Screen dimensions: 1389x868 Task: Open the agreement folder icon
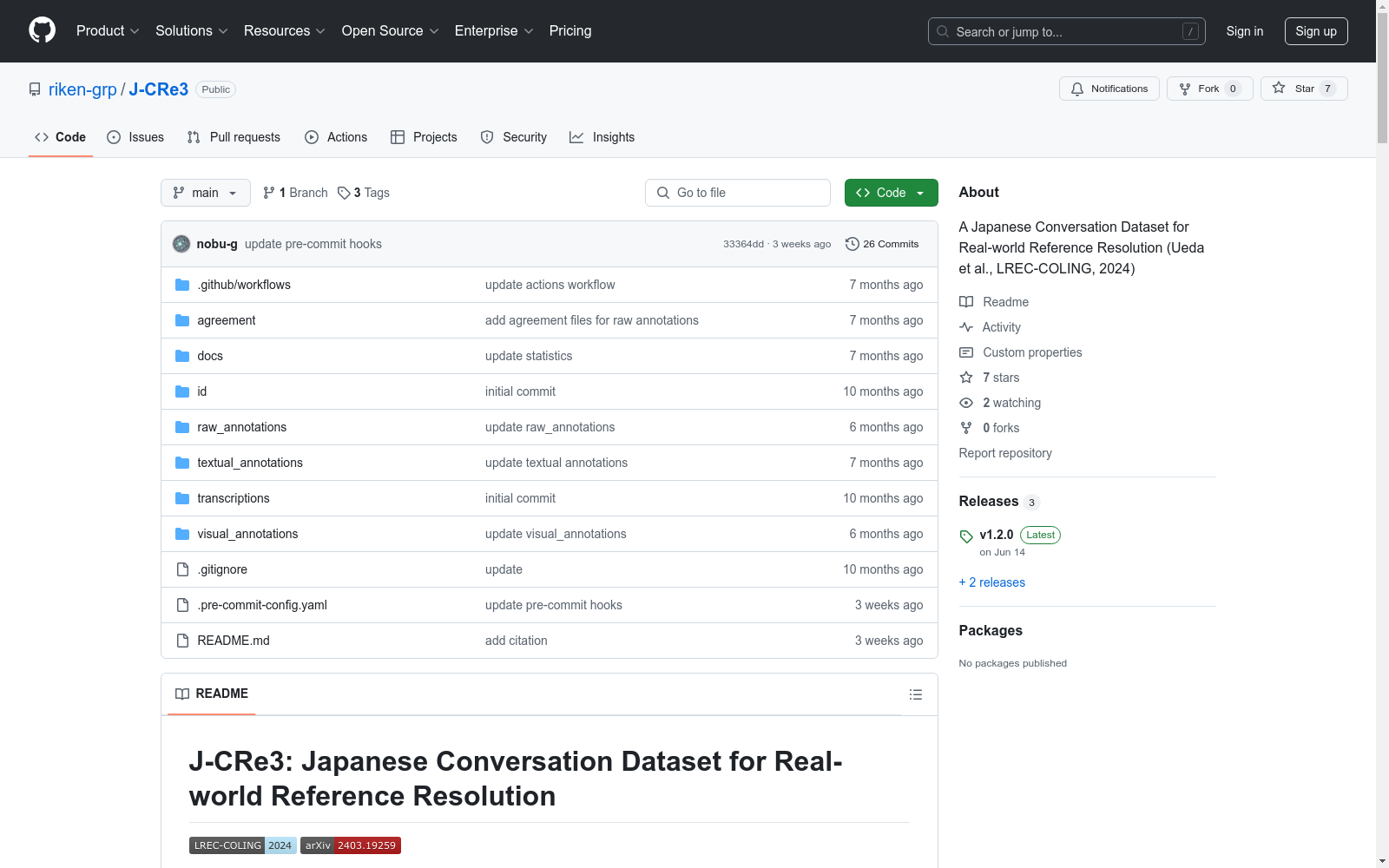(x=182, y=320)
